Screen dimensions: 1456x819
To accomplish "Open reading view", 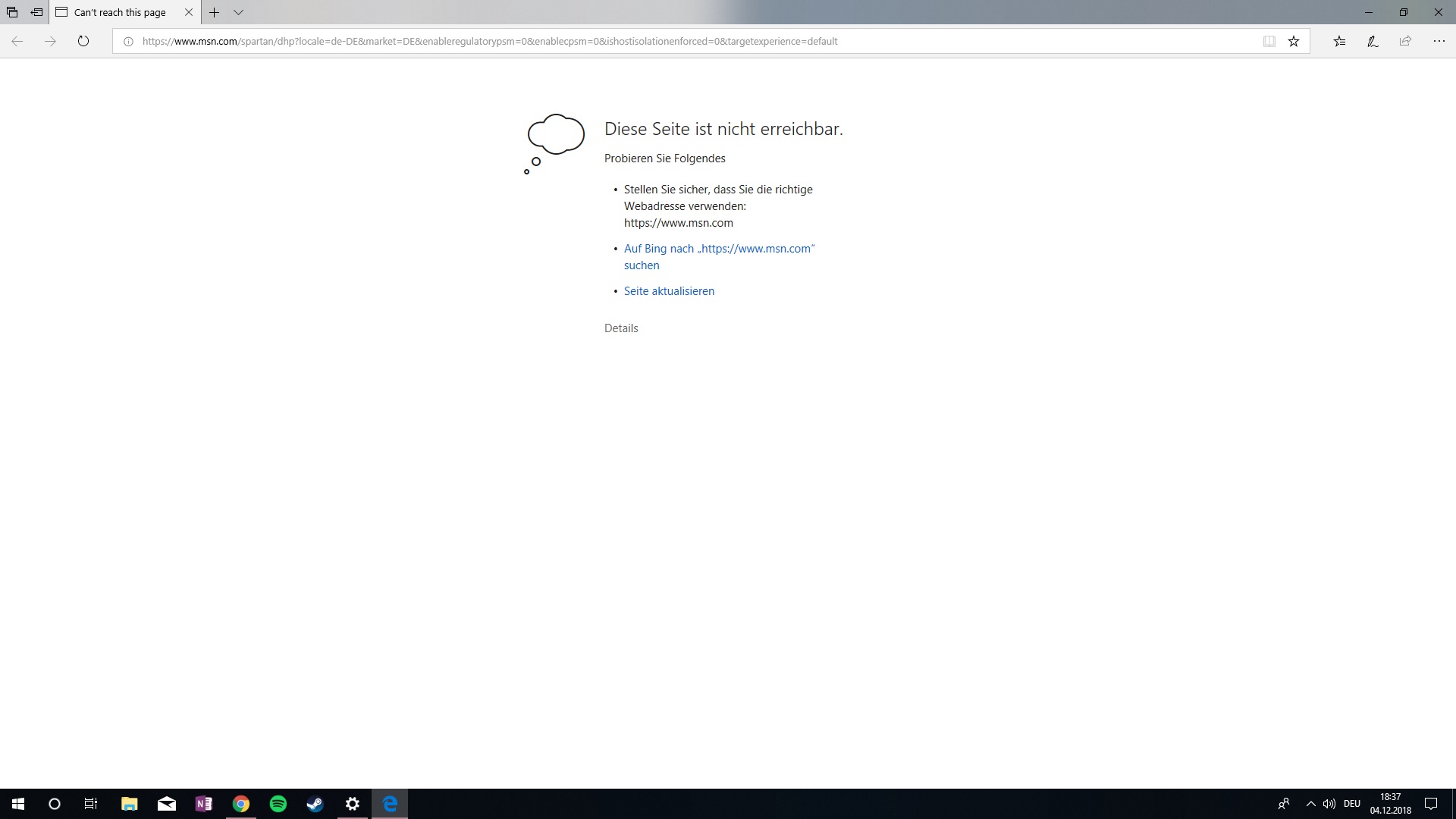I will [1269, 42].
